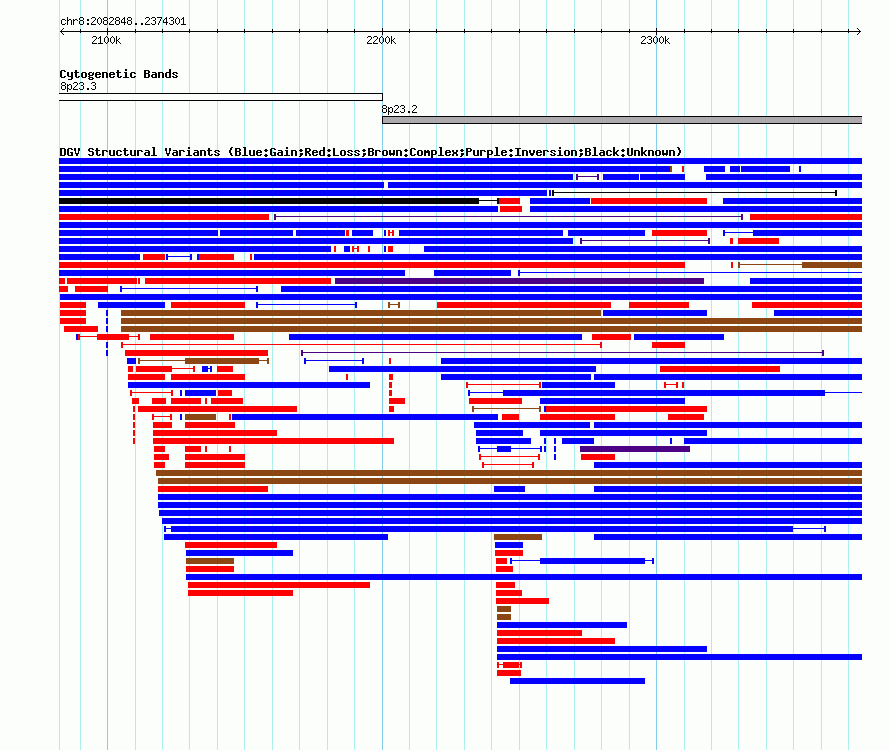Click the 8p23.3 band label
This screenshot has width=890, height=750.
point(78,86)
